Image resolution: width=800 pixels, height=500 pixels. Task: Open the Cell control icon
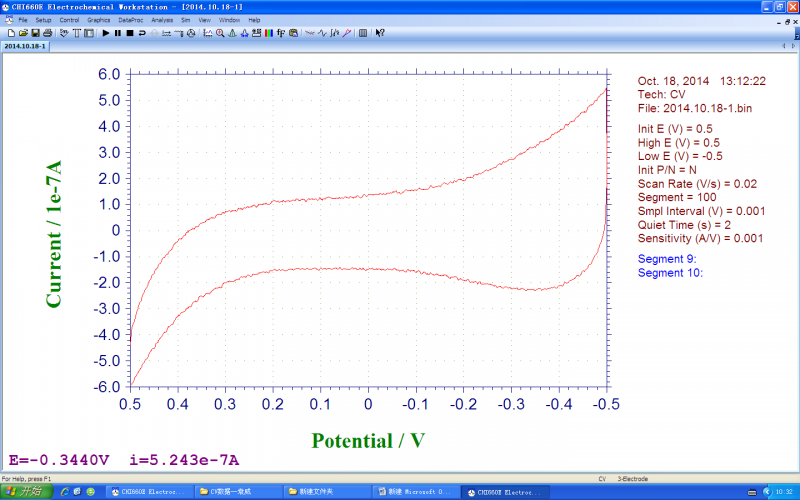point(191,33)
